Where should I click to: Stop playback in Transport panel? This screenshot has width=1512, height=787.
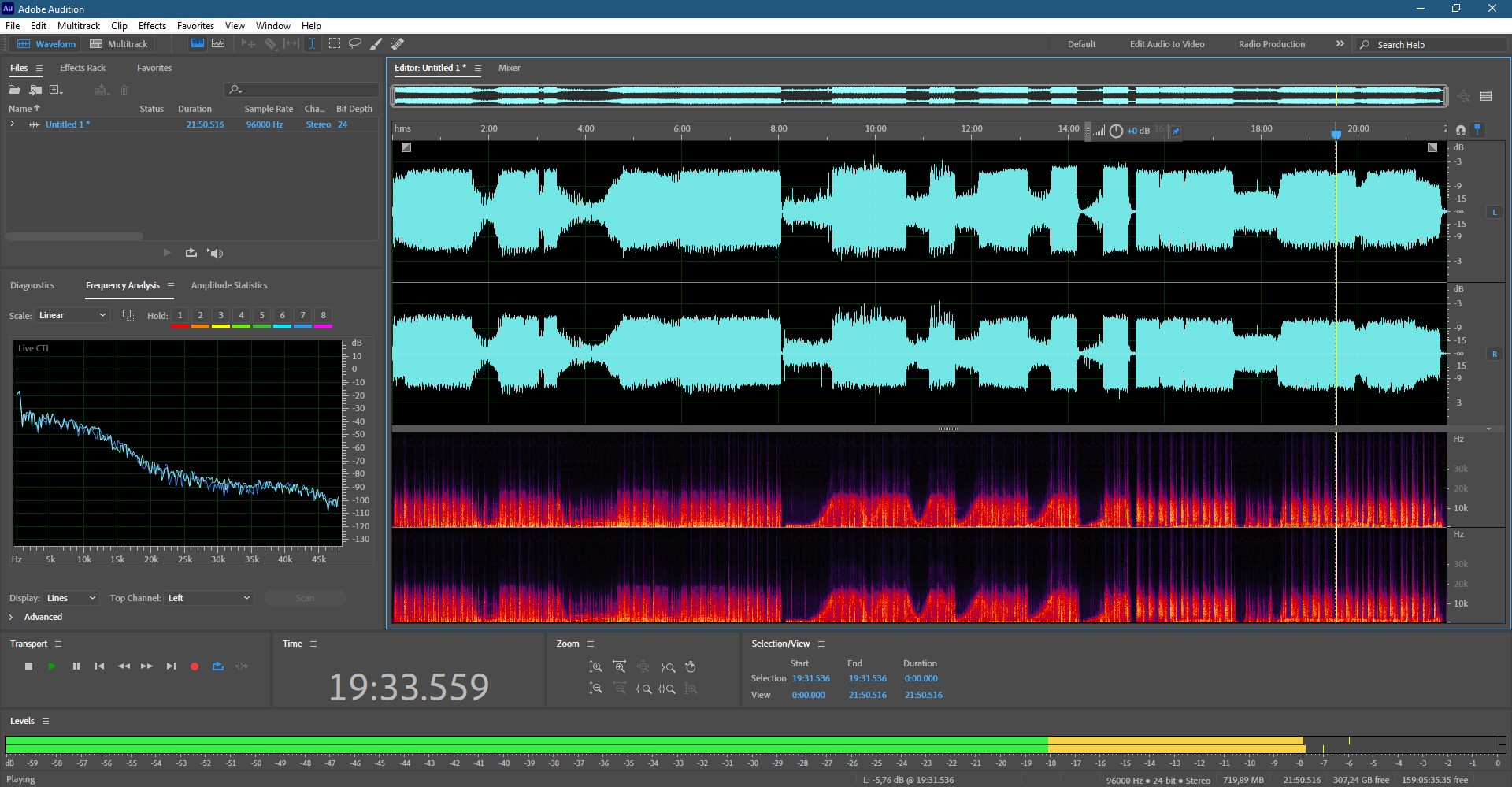(x=29, y=666)
